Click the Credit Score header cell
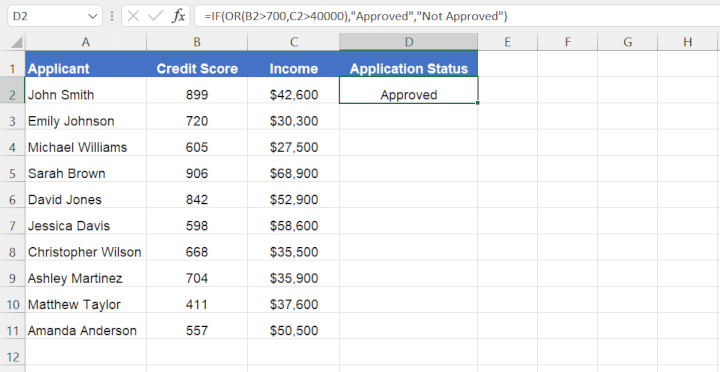The height and width of the screenshot is (372, 720). (x=197, y=68)
